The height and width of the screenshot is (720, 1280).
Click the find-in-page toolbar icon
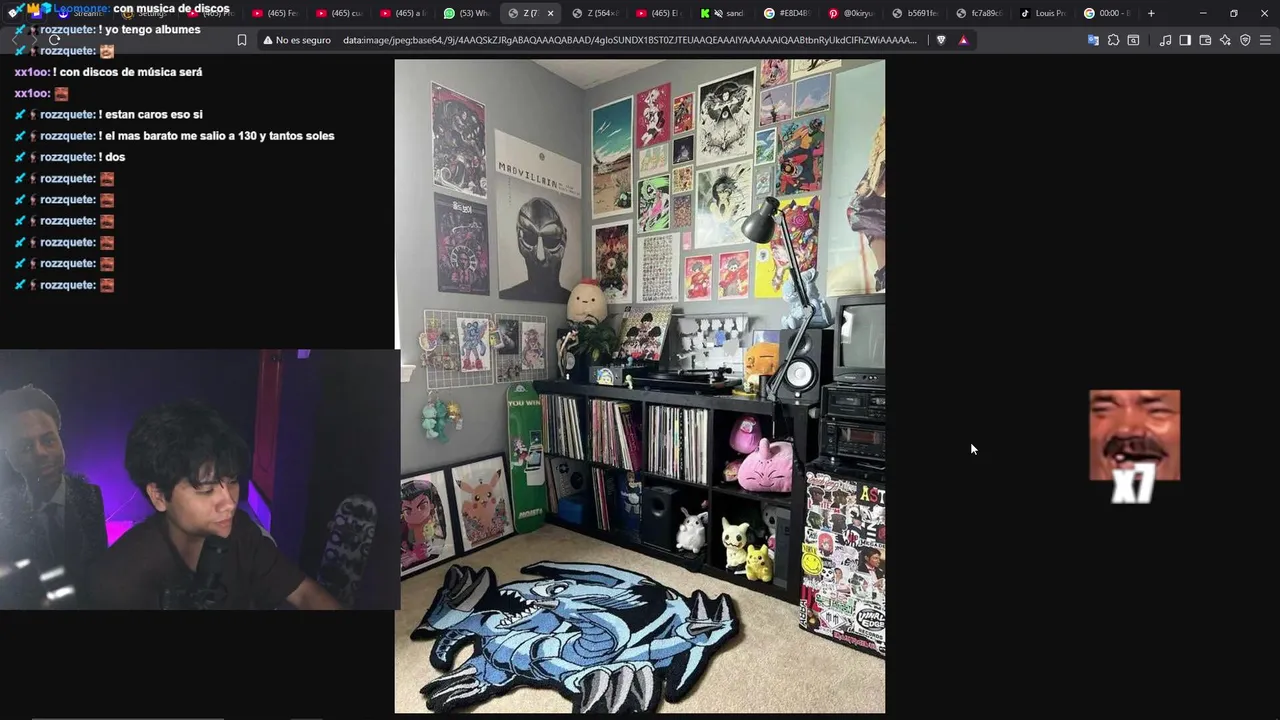tap(1133, 40)
